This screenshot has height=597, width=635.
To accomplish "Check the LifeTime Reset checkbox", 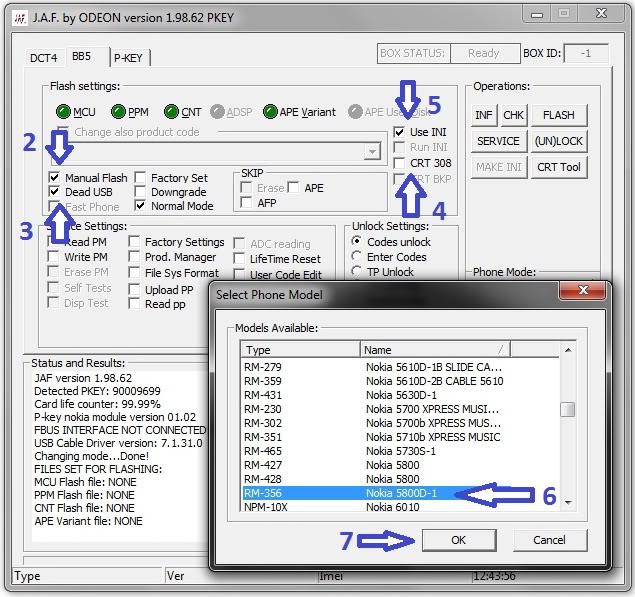I will [239, 258].
